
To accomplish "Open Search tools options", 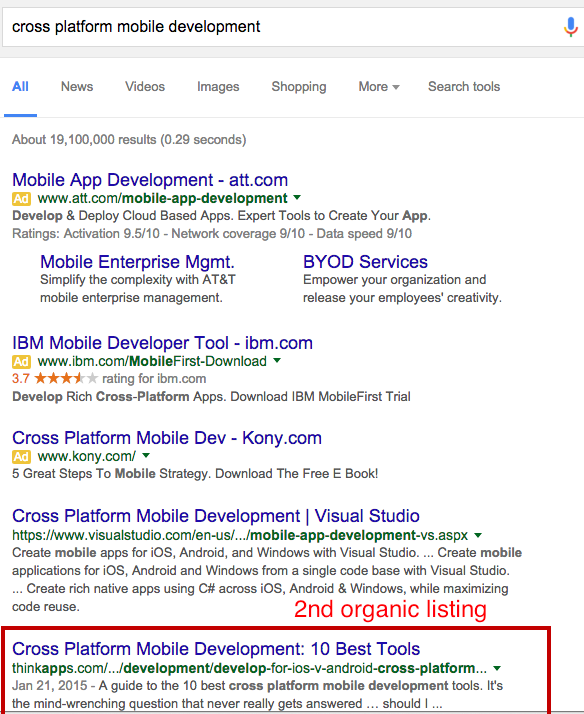I will coord(464,87).
